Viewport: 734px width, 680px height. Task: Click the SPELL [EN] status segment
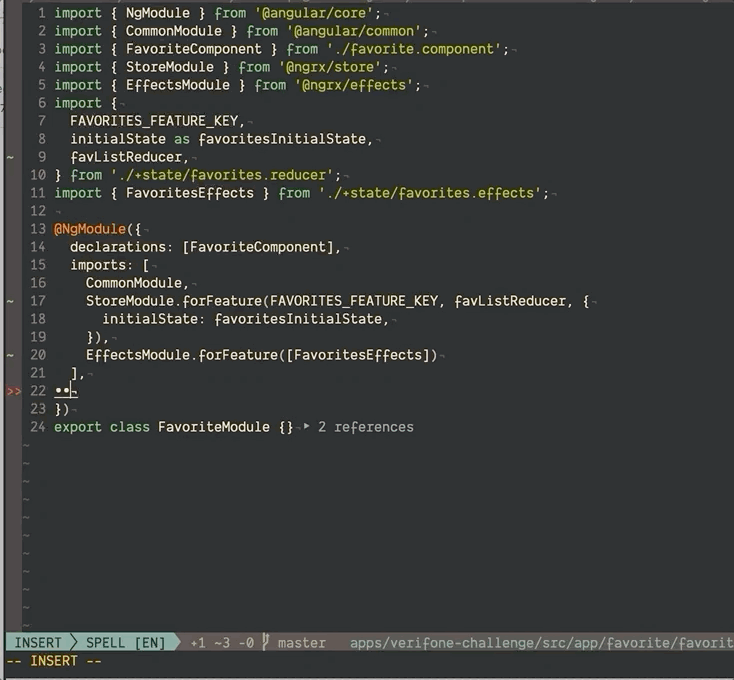point(125,643)
